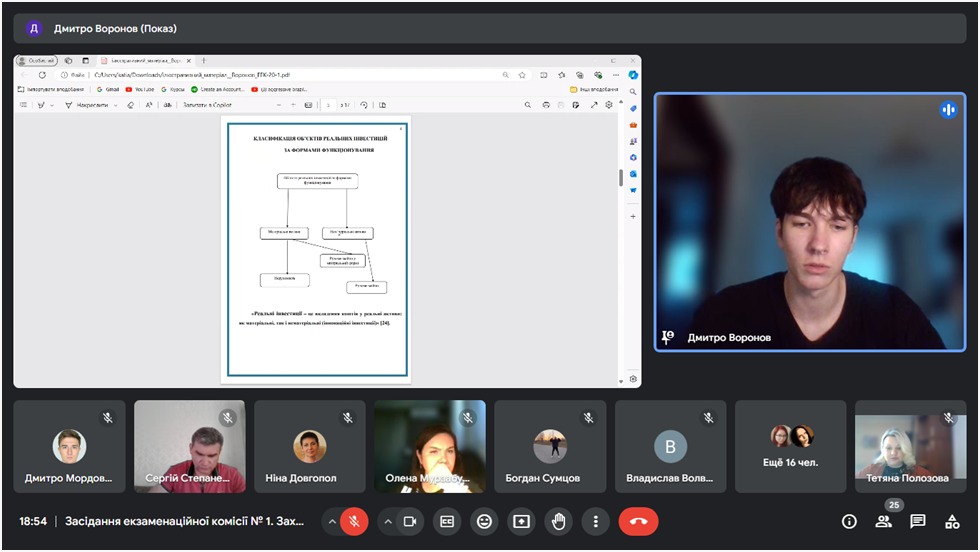Expand video settings arrow beside the camera button
Screen dimensions: 980x552
[x=387, y=521]
